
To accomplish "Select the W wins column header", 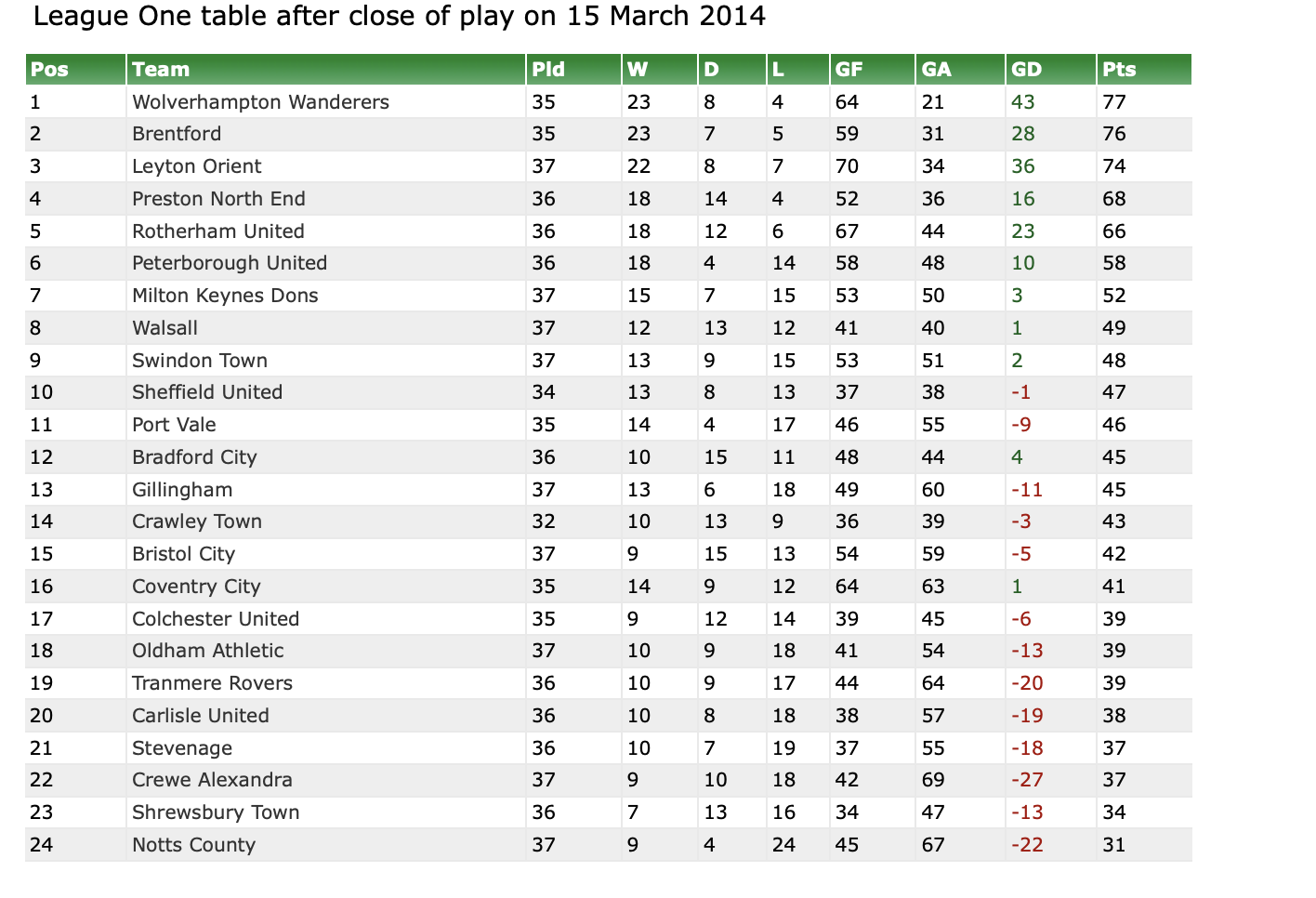I will [x=638, y=70].
